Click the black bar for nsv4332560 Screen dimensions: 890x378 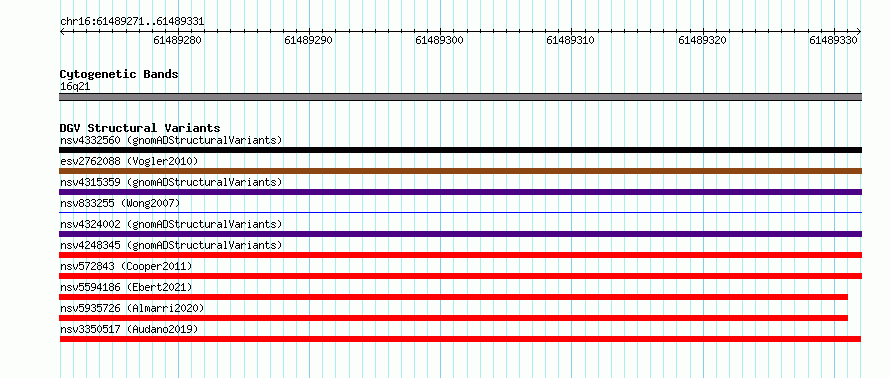(x=460, y=150)
